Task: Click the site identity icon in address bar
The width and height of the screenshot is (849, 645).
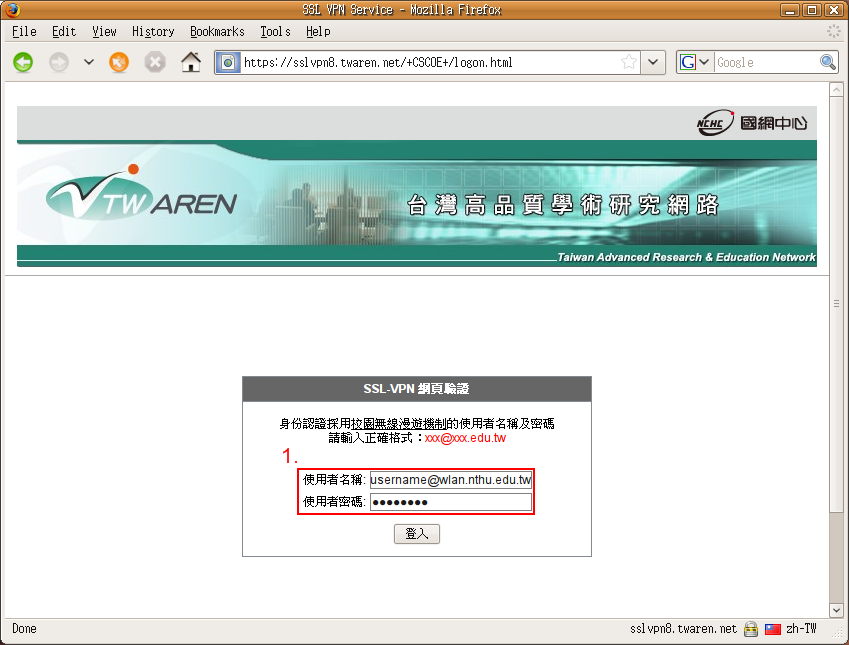Action: pyautogui.click(x=228, y=62)
